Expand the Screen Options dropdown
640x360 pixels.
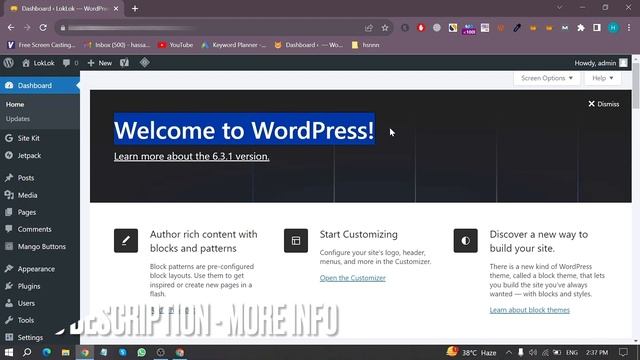coord(547,78)
